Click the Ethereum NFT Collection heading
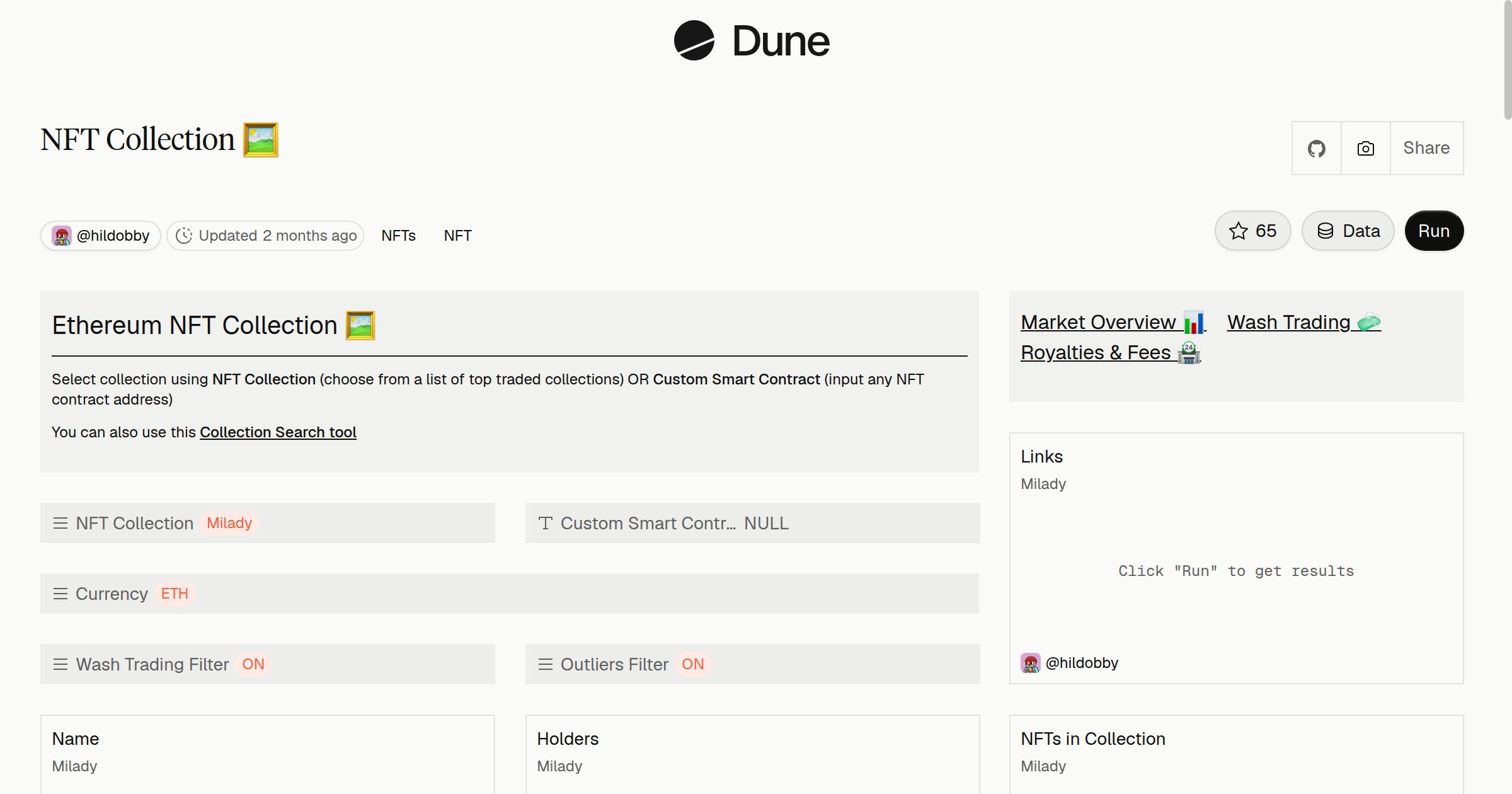The height and width of the screenshot is (794, 1512). coord(214,325)
